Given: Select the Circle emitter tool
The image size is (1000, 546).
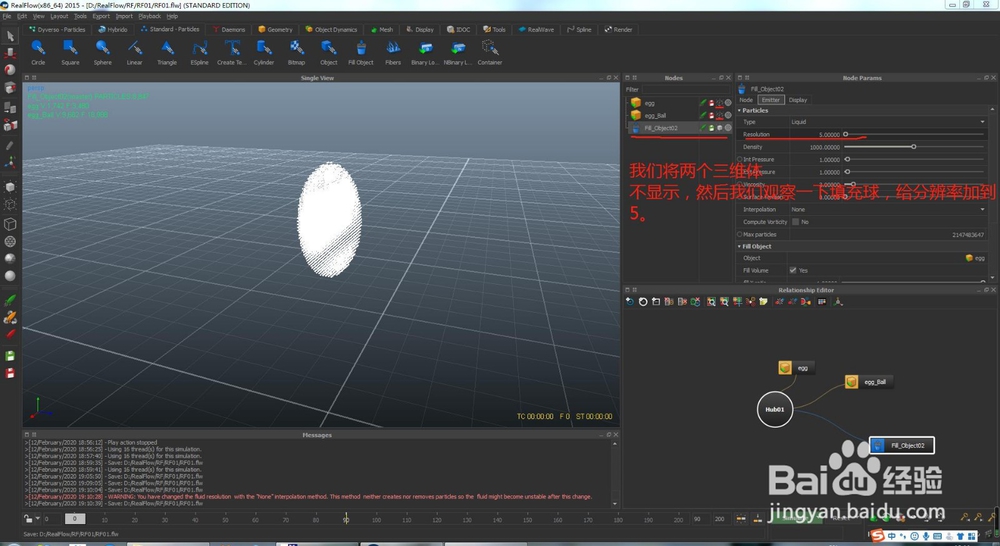Looking at the screenshot, I should pos(38,52).
